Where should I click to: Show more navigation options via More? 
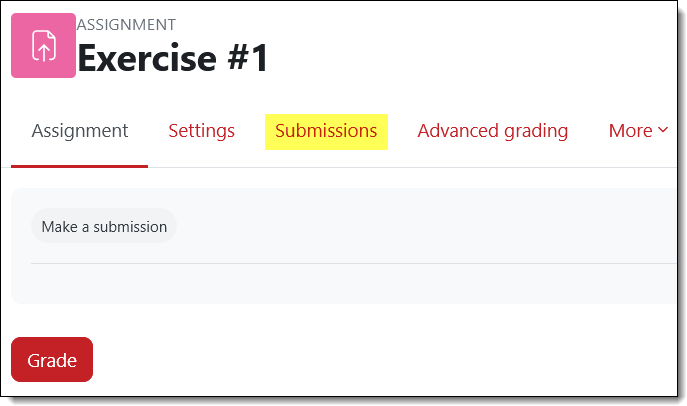click(x=638, y=131)
